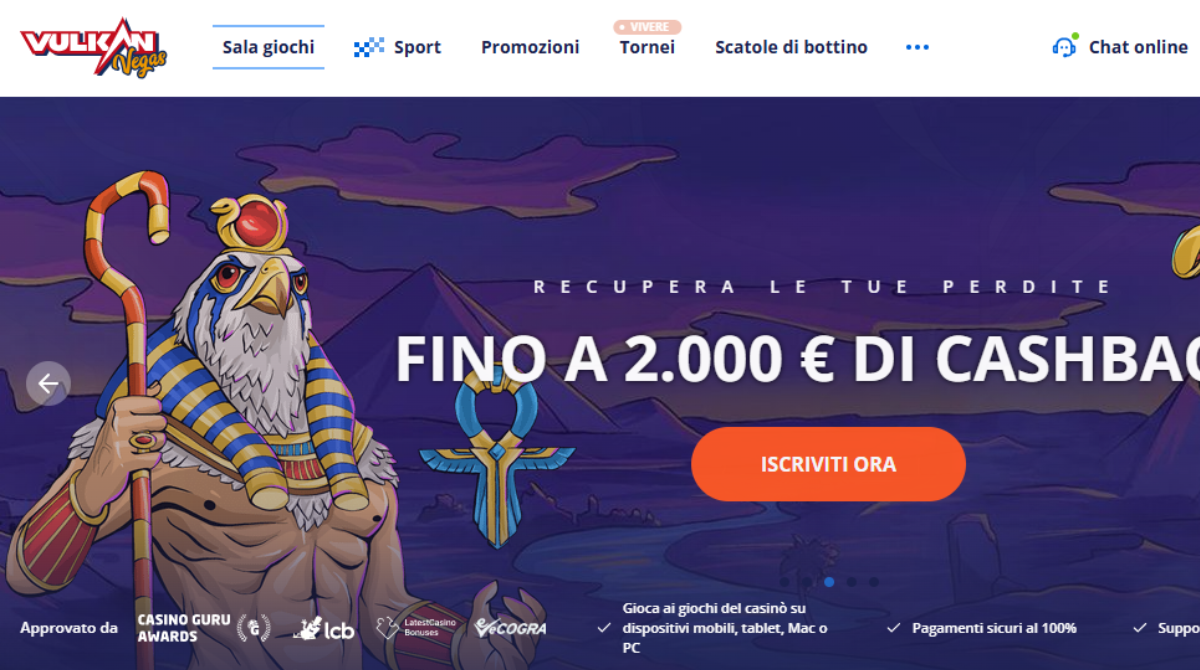Screen dimensions: 1200x670
Task: Open Scatole di bottino section
Action: (791, 47)
